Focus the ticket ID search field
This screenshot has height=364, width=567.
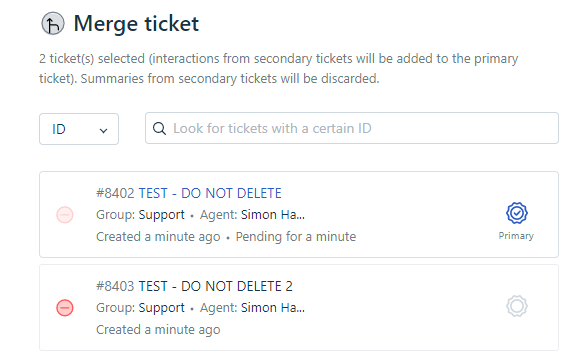pos(352,128)
